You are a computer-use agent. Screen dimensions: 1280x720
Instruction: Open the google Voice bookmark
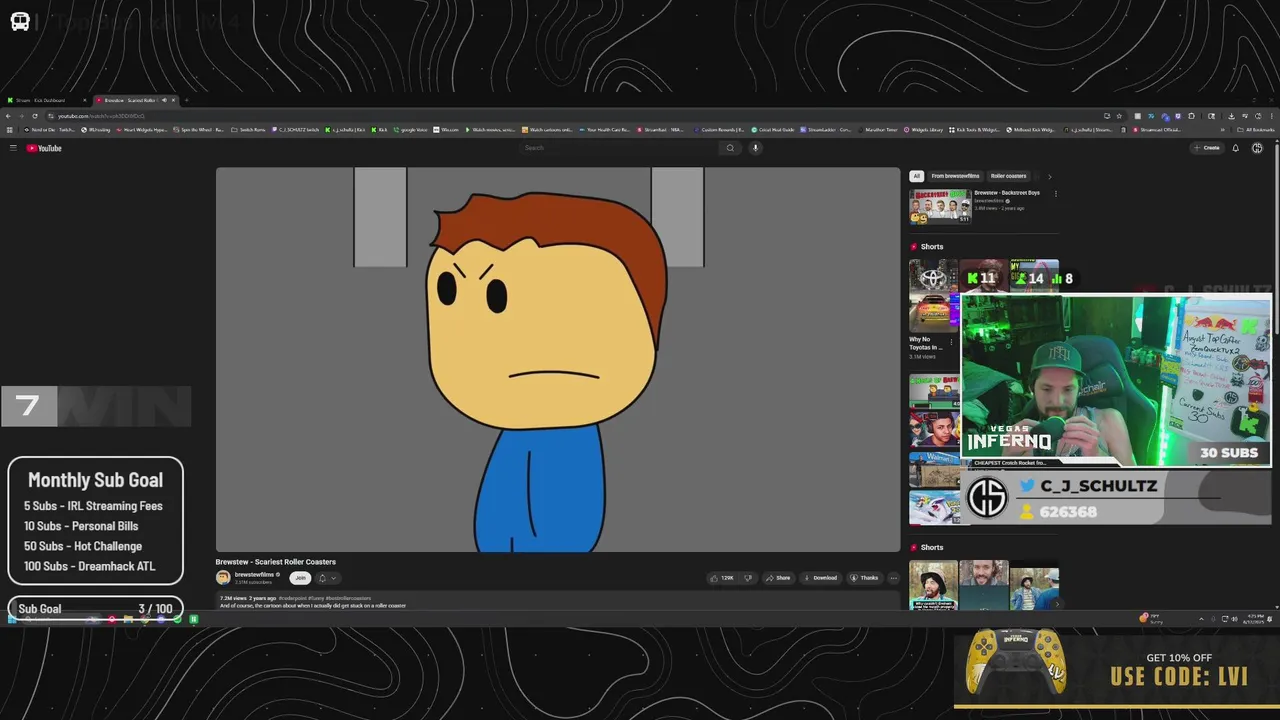tap(411, 130)
